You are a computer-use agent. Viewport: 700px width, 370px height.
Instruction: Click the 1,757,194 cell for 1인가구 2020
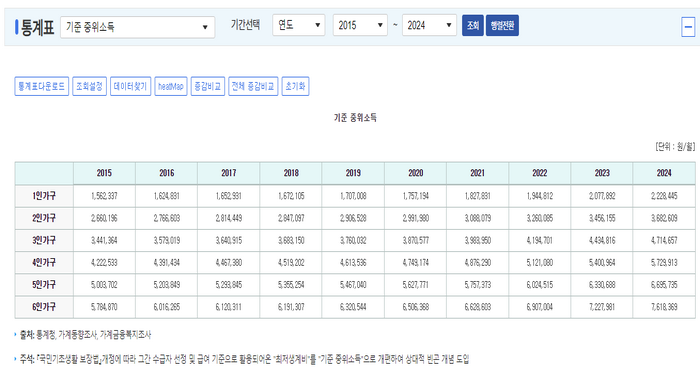[x=416, y=196]
